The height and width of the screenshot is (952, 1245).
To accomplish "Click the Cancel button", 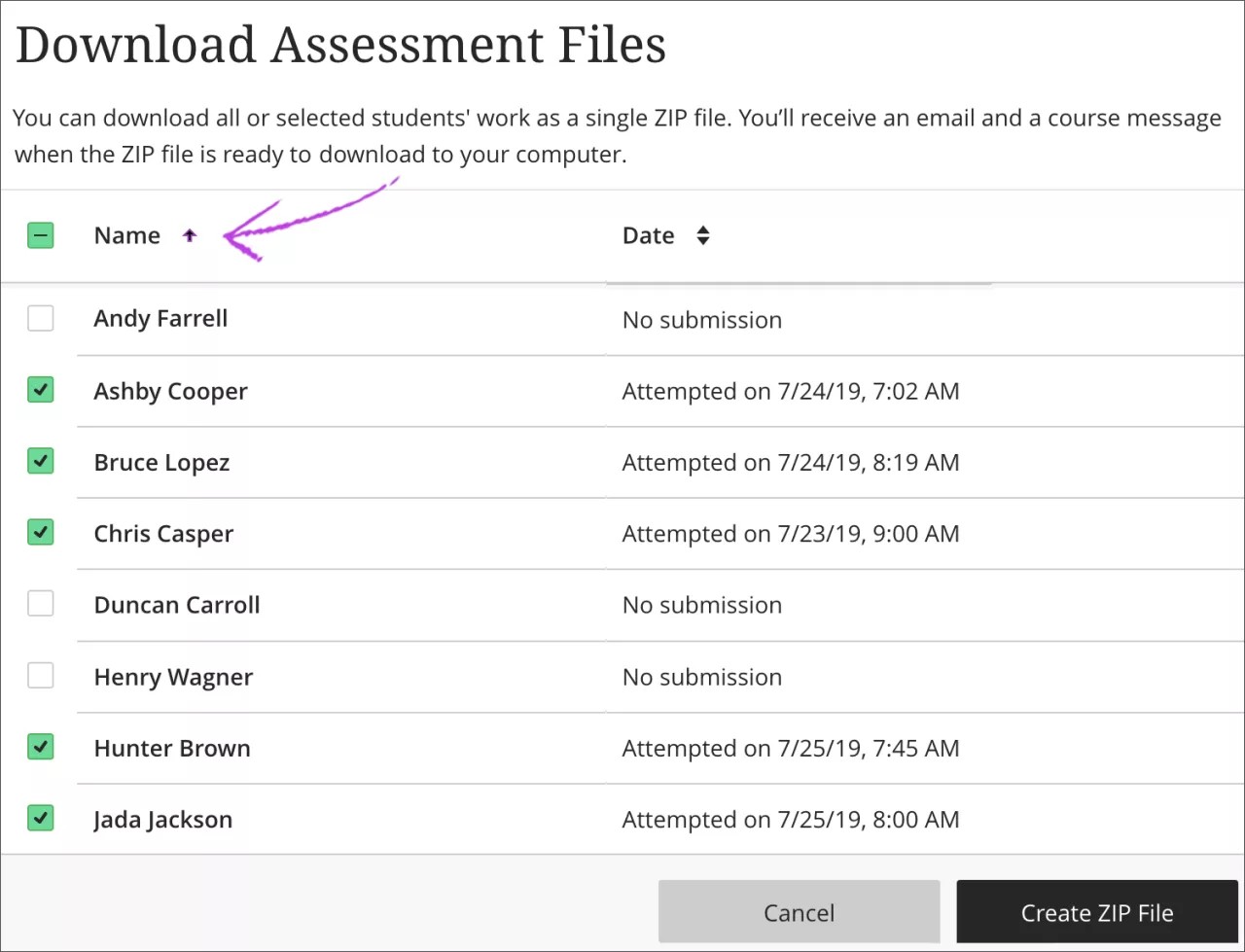I will point(799,912).
